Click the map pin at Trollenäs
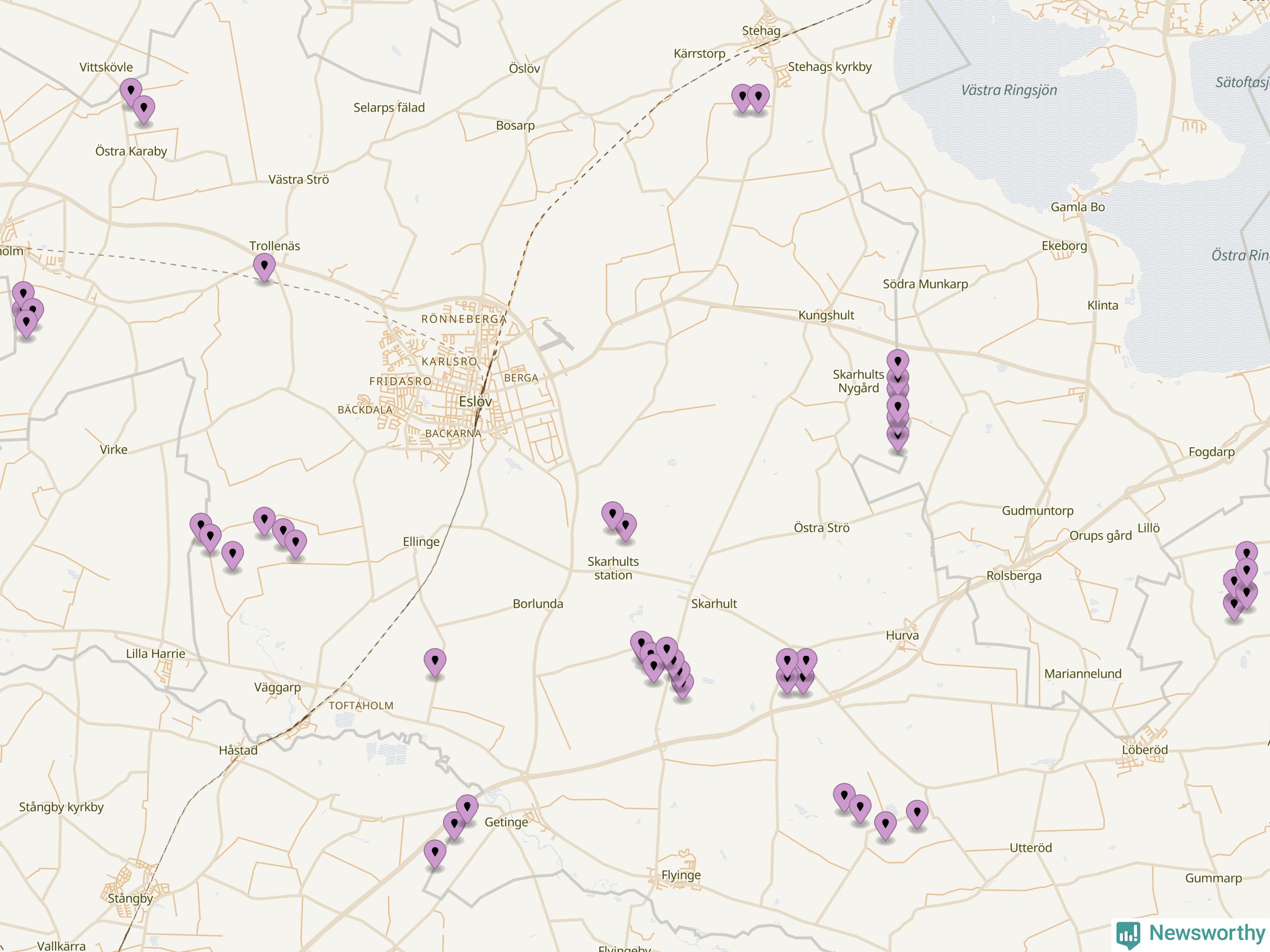The height and width of the screenshot is (952, 1270). coord(264,267)
